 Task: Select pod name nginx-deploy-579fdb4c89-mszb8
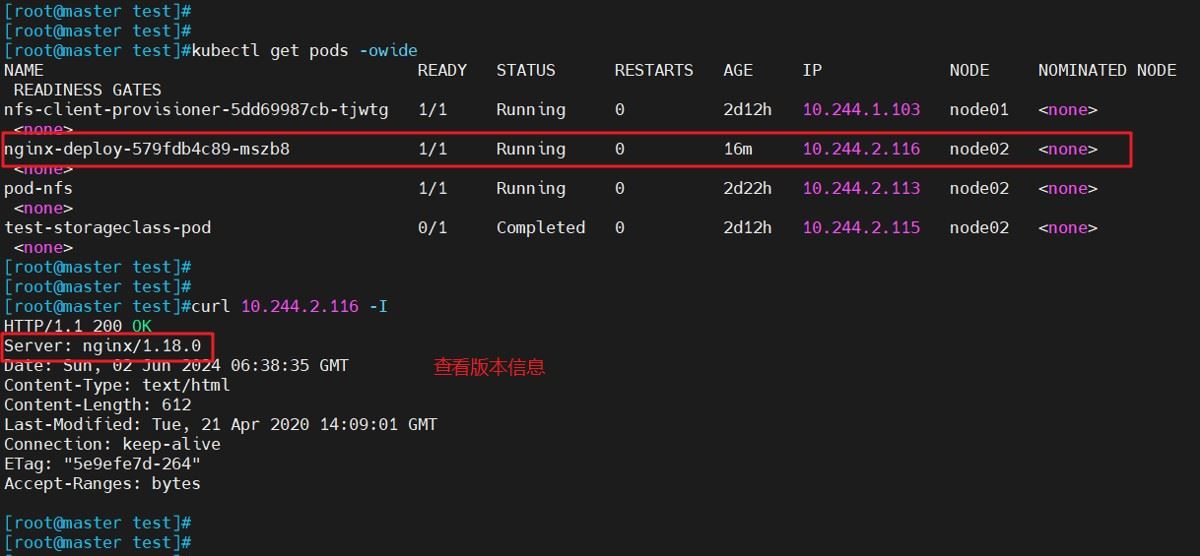point(147,149)
